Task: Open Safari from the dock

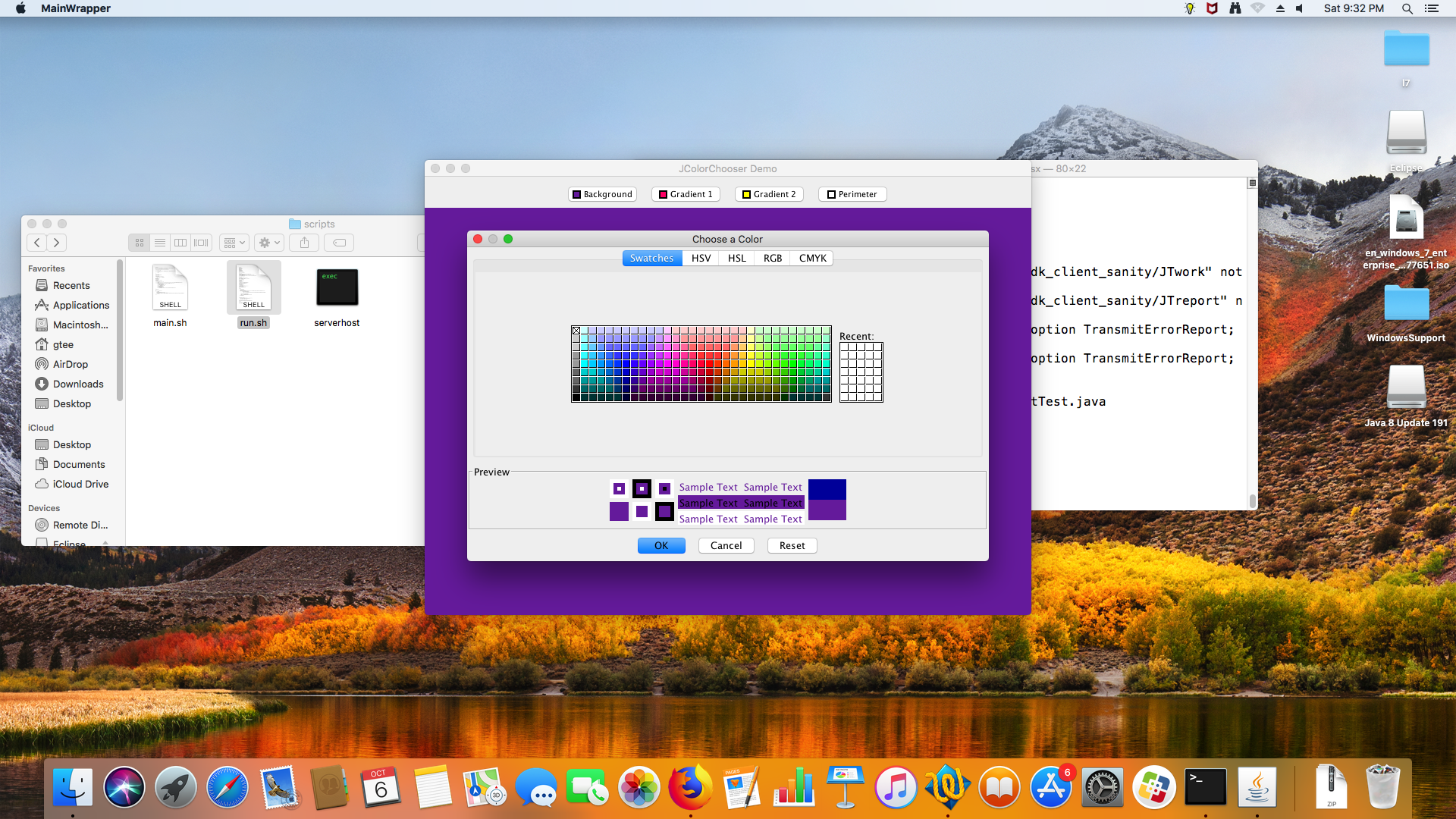Action: (227, 787)
